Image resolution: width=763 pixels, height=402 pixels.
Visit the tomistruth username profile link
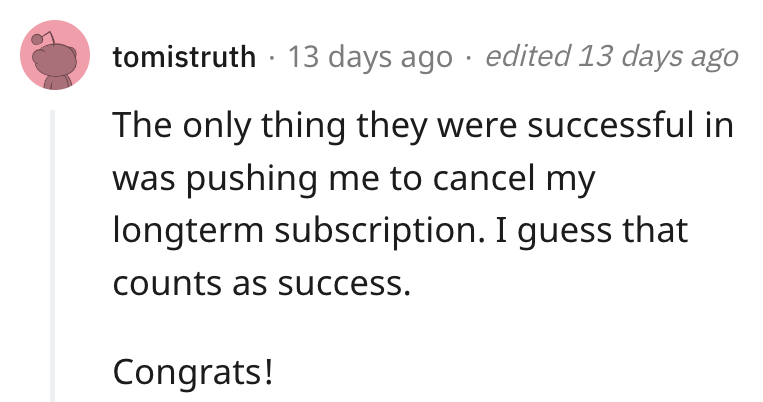click(x=184, y=57)
